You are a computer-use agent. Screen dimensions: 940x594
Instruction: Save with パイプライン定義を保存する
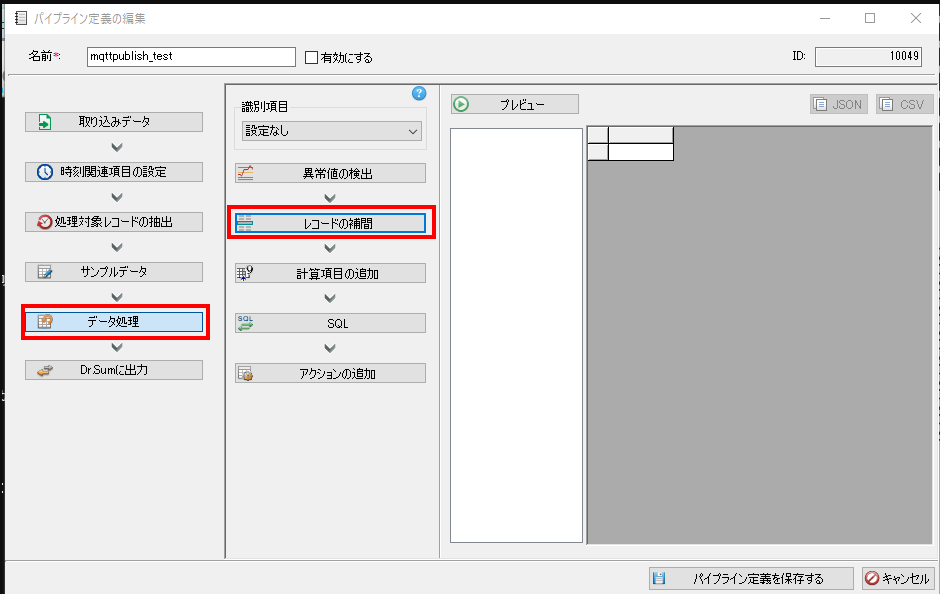coord(751,578)
